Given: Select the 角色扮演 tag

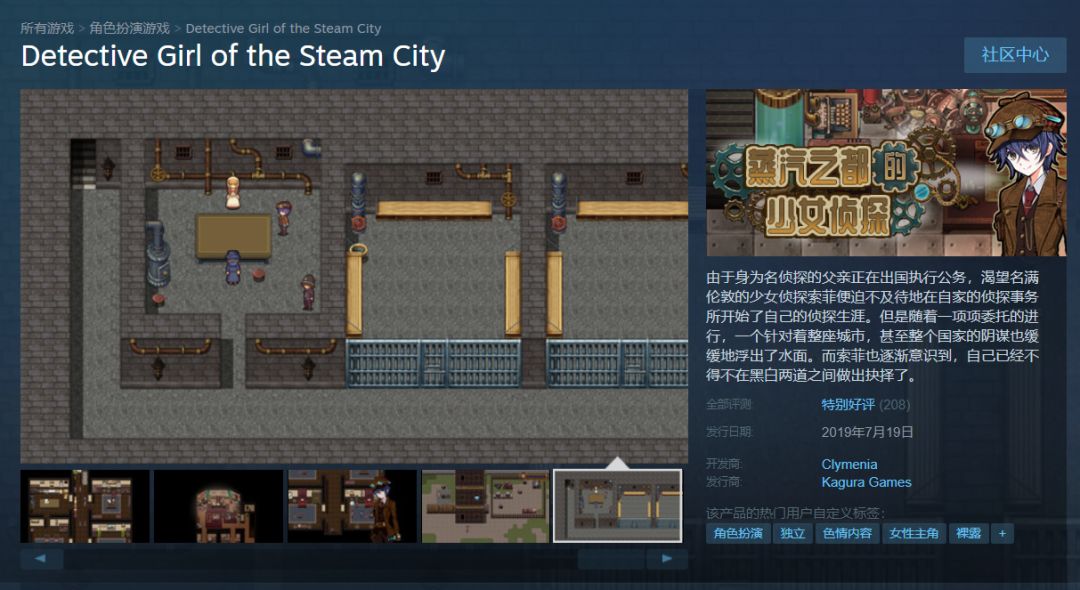Looking at the screenshot, I should (x=738, y=534).
